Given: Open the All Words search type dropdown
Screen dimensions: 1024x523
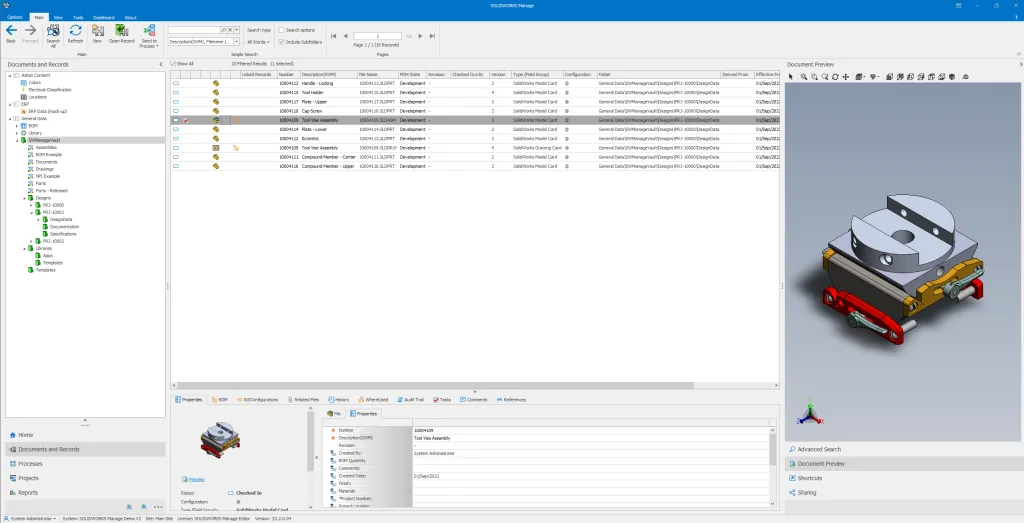Looking at the screenshot, I should pyautogui.click(x=258, y=42).
